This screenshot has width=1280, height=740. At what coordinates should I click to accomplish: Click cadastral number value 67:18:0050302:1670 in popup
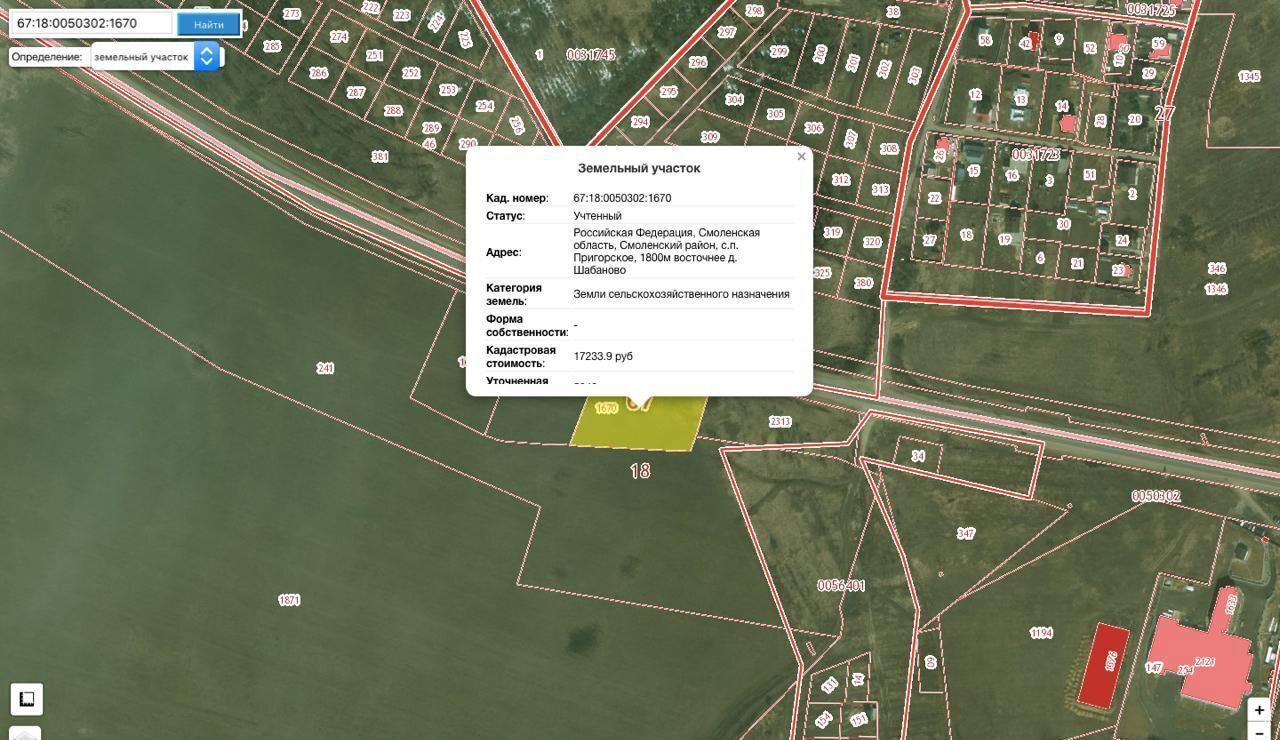622,198
